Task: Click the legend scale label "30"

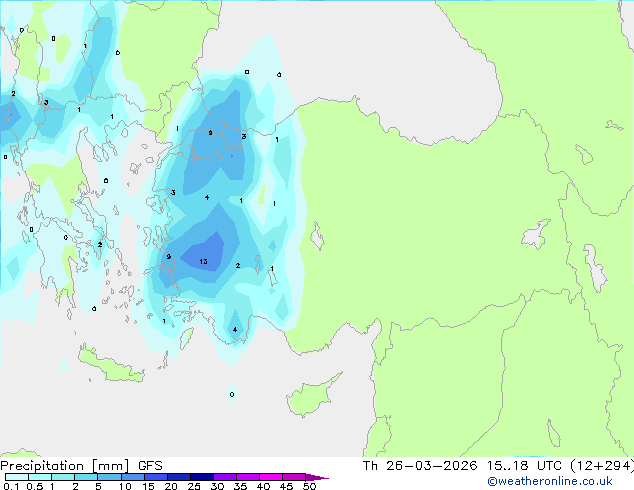Action: 217,486
